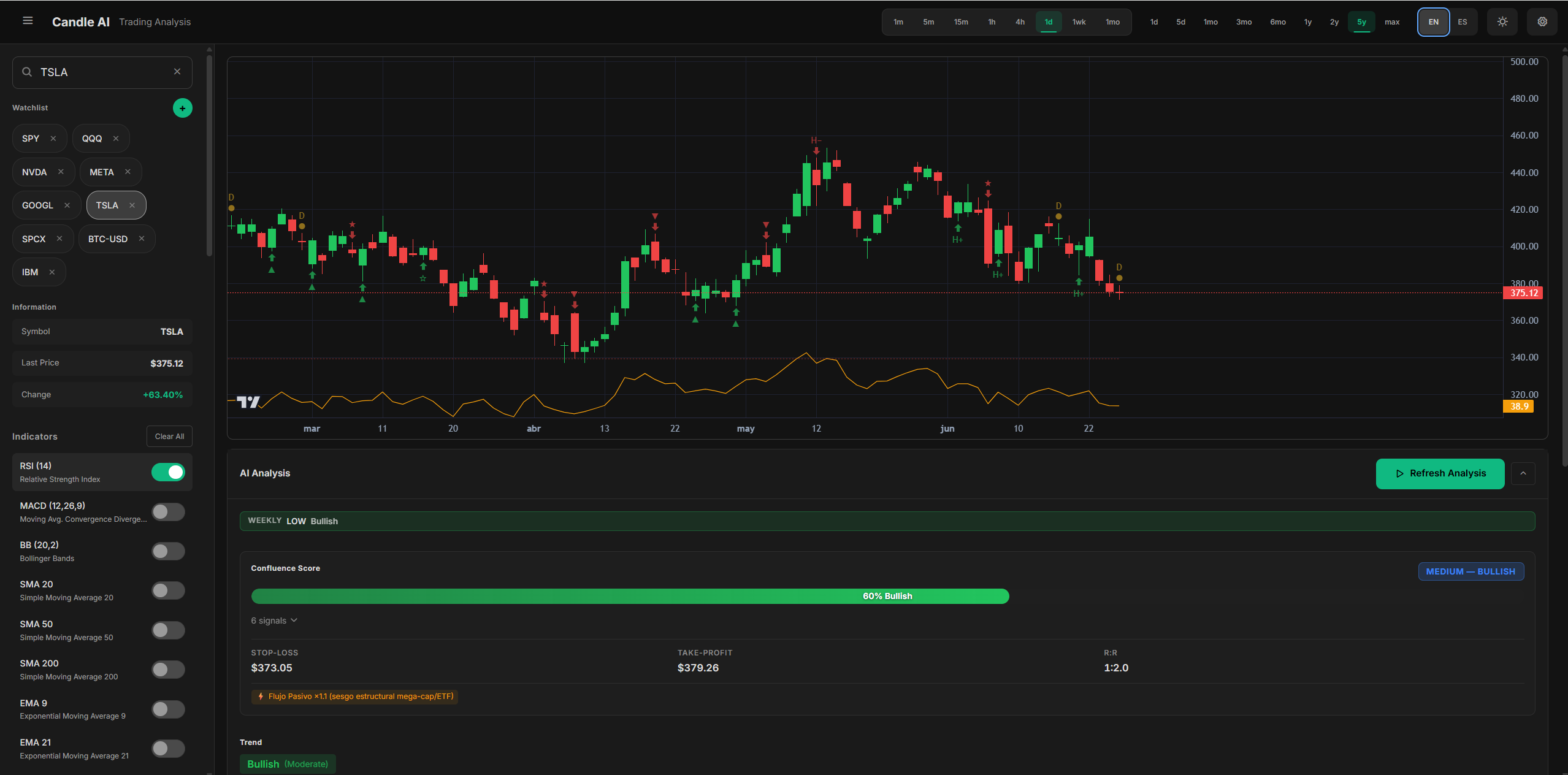The image size is (1568, 775).
Task: Select the 1mo candle interval
Action: point(1112,22)
